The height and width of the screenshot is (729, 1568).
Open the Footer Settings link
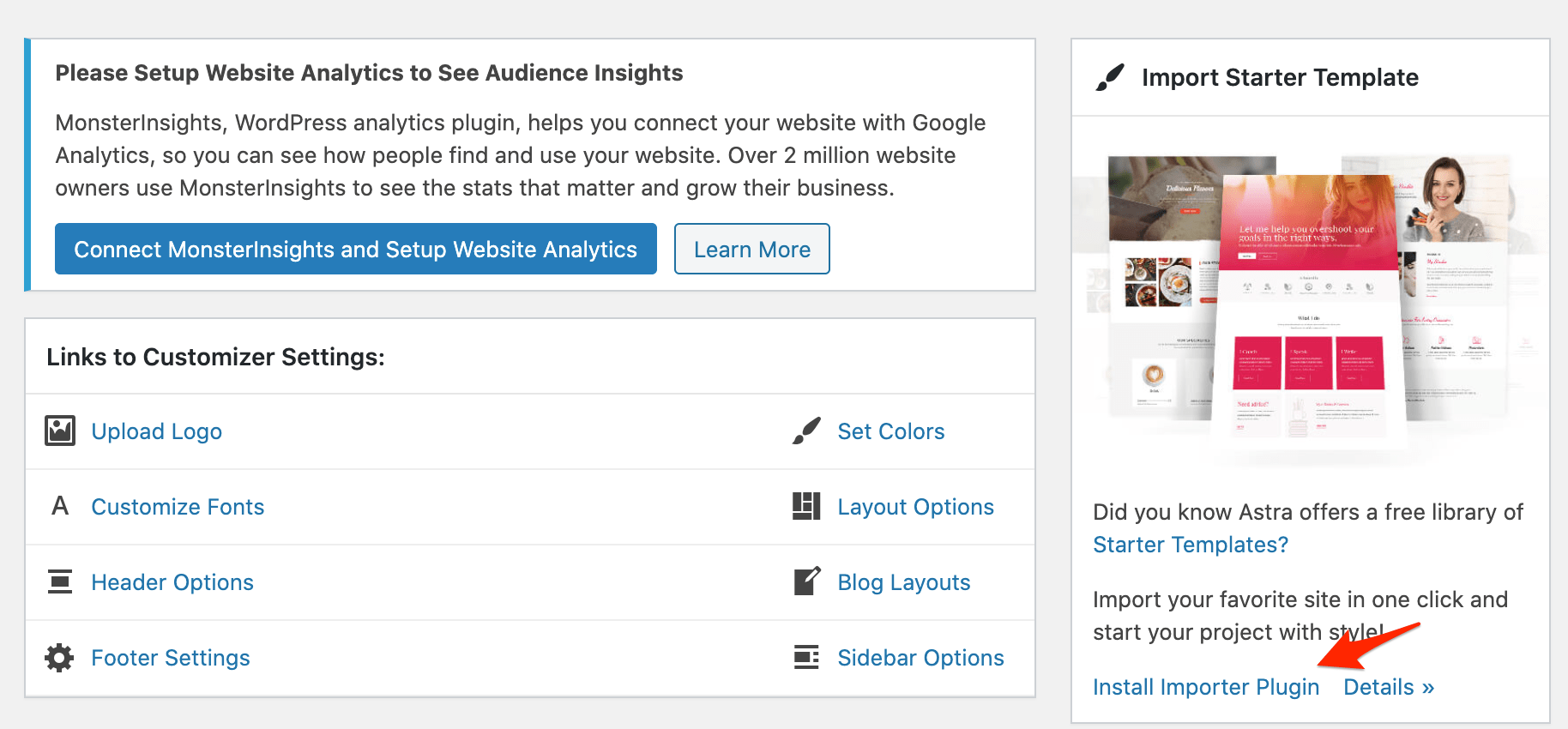coord(171,658)
